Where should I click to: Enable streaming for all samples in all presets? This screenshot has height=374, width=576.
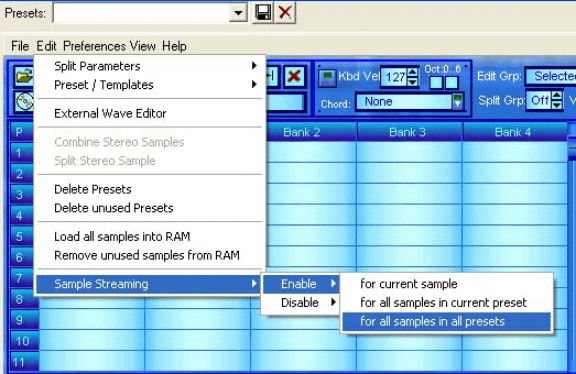[446, 321]
